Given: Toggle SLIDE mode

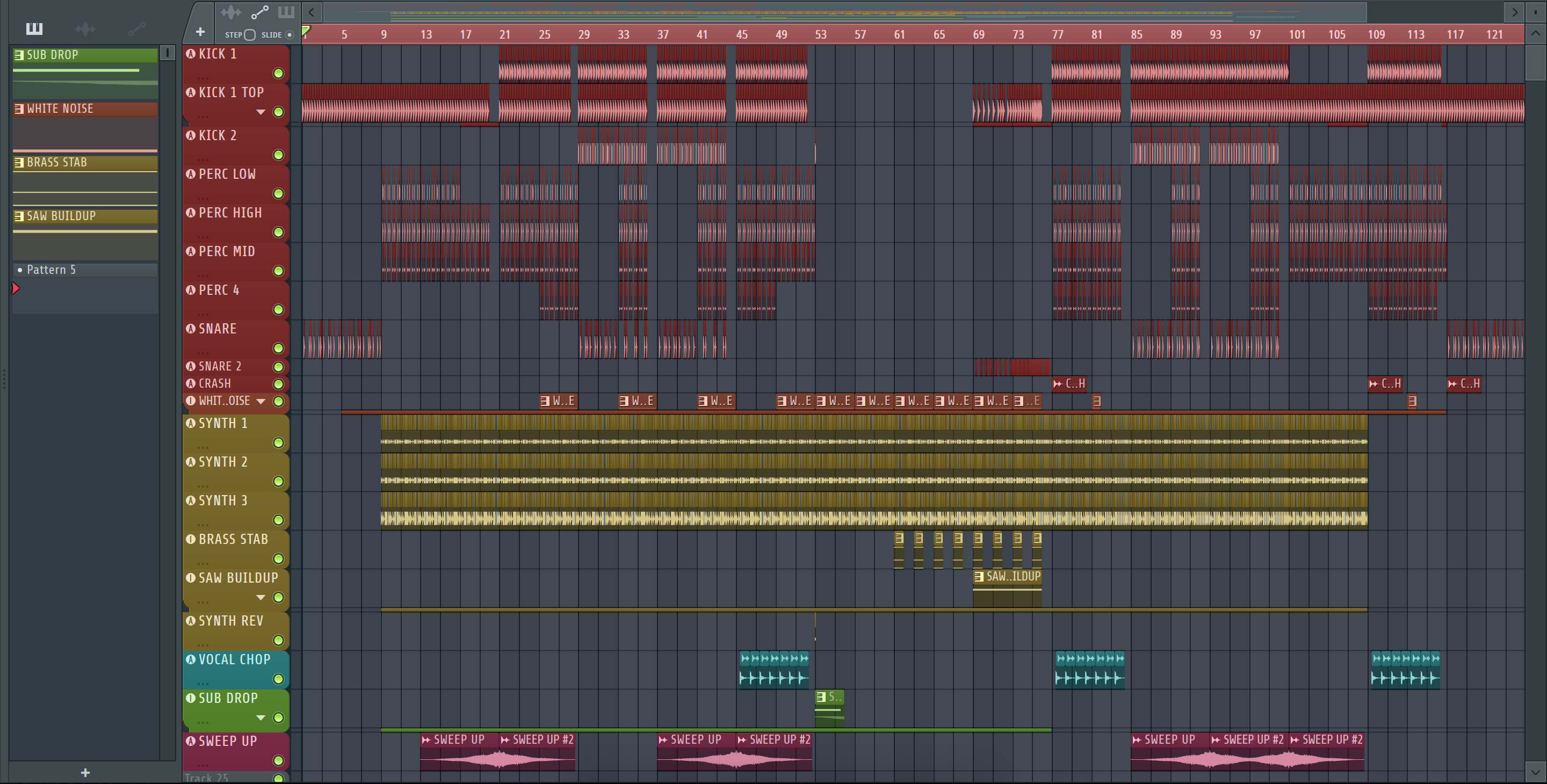Looking at the screenshot, I should 290,35.
